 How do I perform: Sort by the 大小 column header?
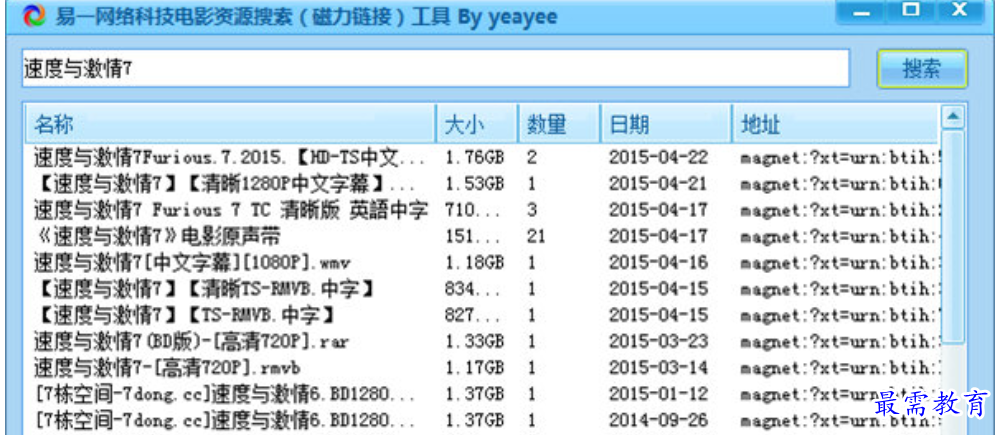(x=477, y=123)
